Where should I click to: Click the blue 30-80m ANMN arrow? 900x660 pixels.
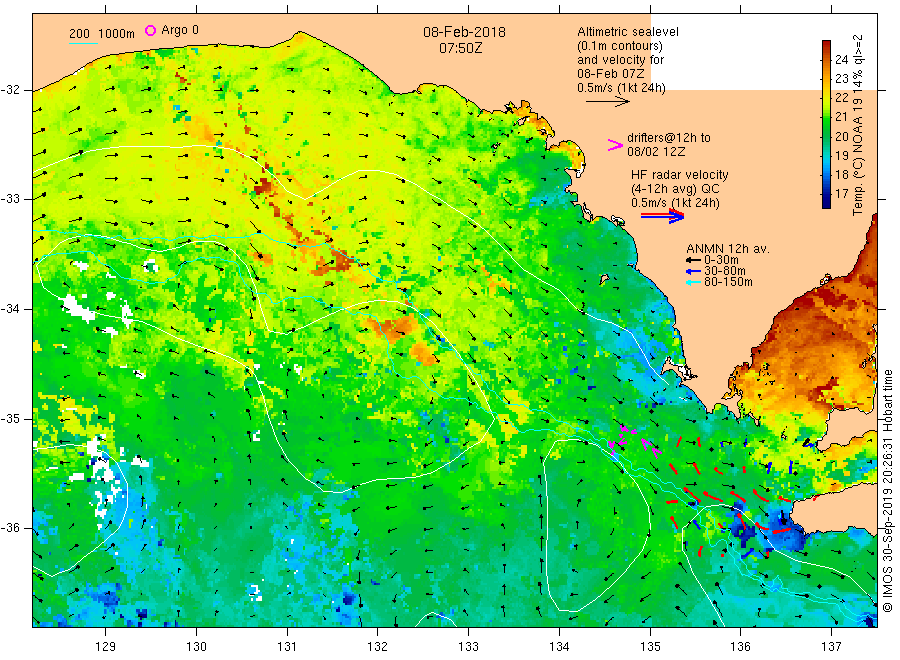(694, 271)
